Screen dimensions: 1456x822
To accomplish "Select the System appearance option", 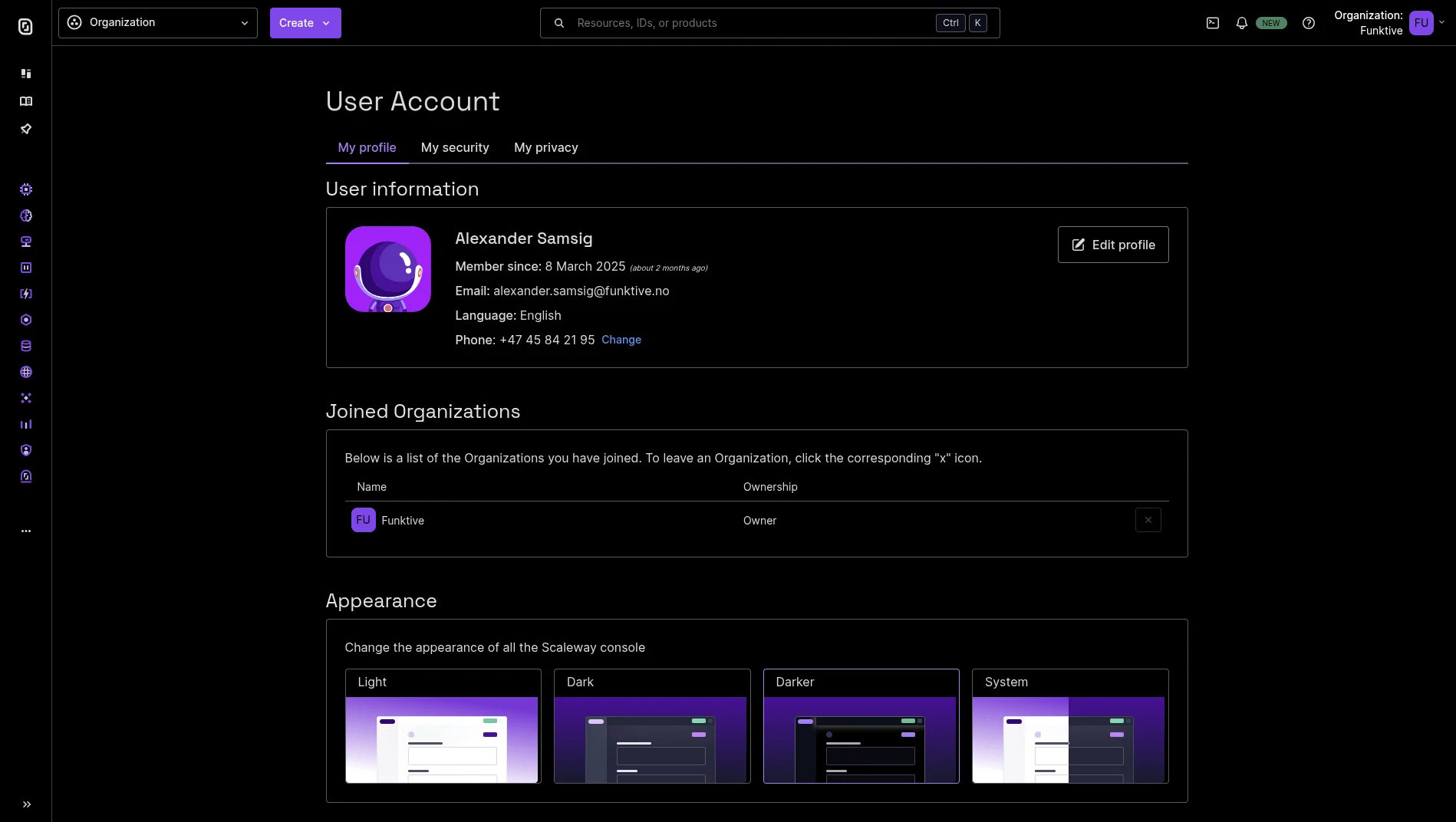I will point(1070,726).
